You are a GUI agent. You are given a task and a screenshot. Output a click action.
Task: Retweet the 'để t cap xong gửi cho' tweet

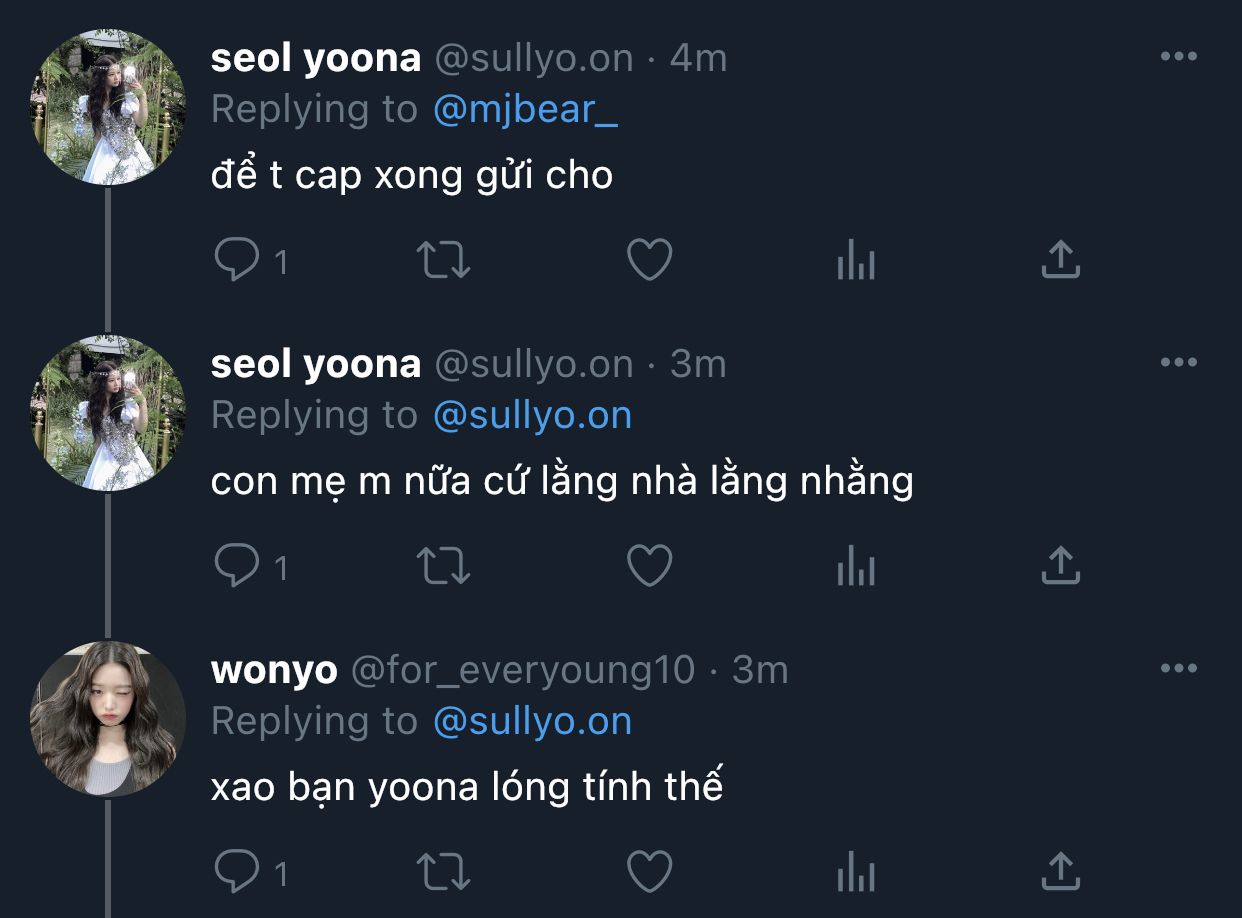tap(442, 260)
